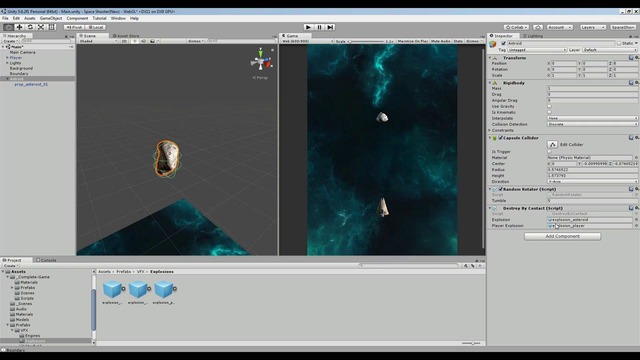The height and width of the screenshot is (360, 640).
Task: Select the third explosion prefab thumbnail
Action: pyautogui.click(x=163, y=289)
